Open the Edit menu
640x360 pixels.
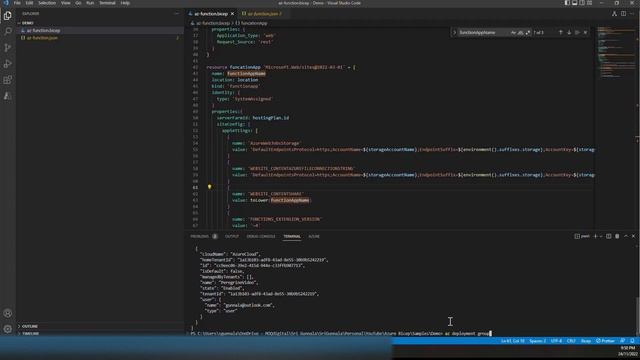[29, 3]
